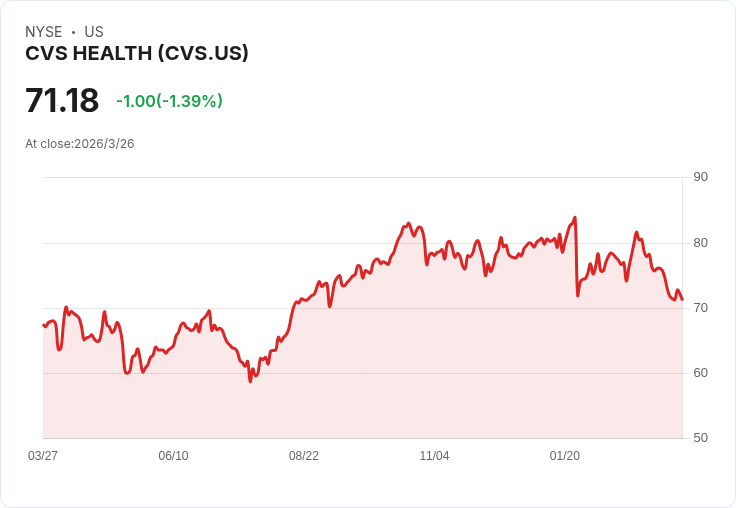
Task: Click the At close date text
Action: [x=80, y=144]
